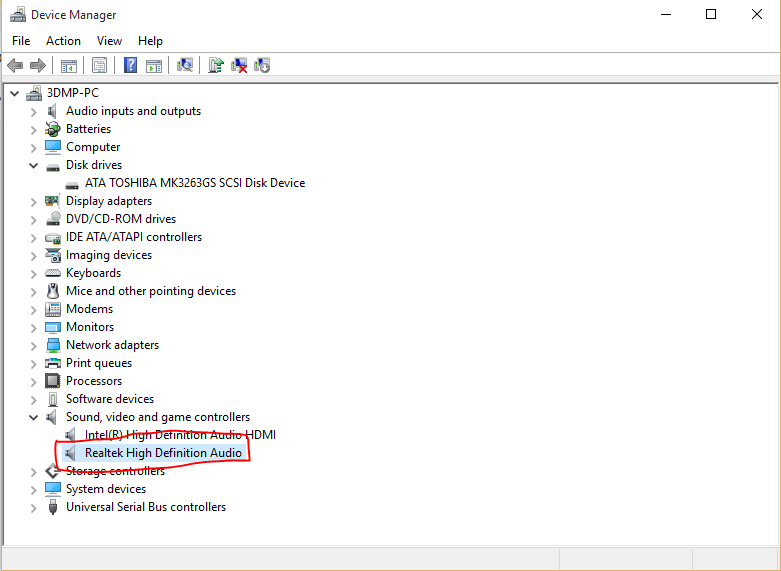
Task: Expand the Keyboards category
Action: pyautogui.click(x=33, y=274)
